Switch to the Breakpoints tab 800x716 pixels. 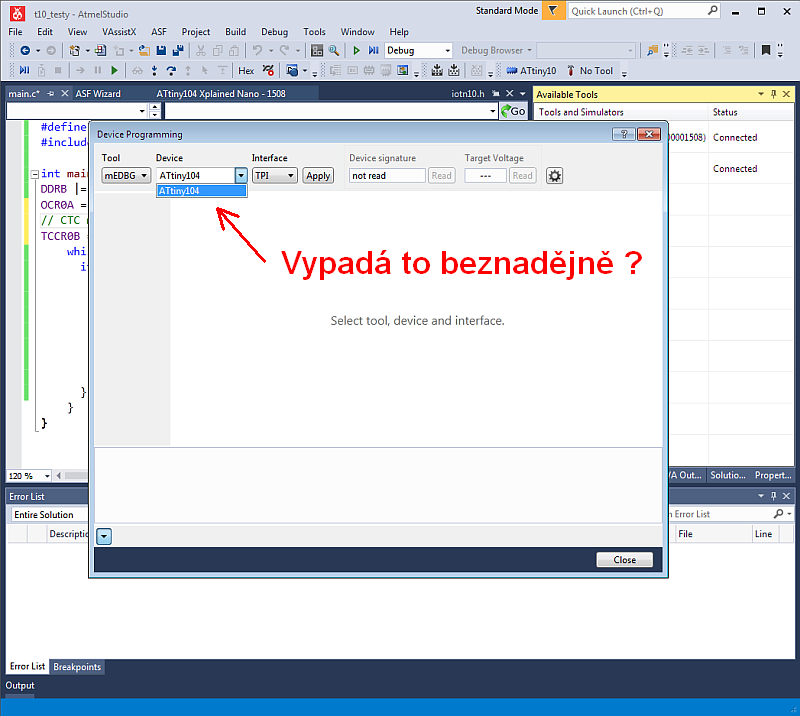pos(77,666)
